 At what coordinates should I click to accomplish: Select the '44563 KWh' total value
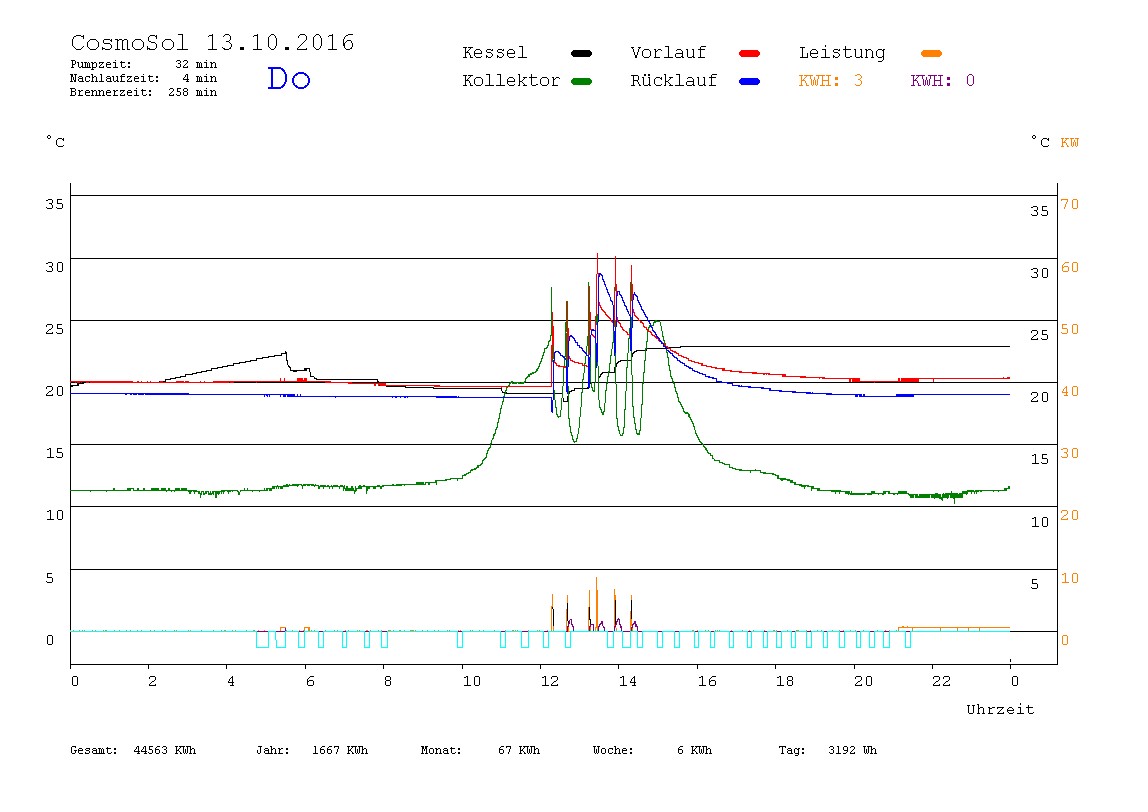click(x=165, y=750)
